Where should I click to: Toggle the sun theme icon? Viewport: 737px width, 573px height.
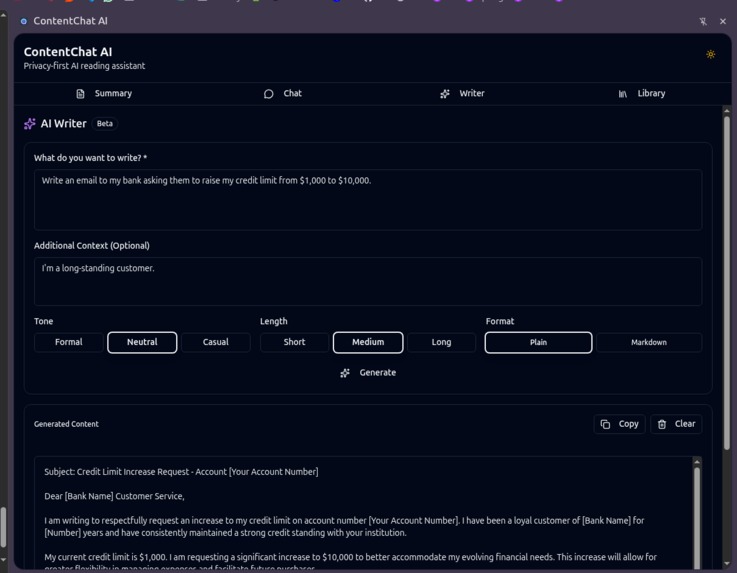click(710, 55)
